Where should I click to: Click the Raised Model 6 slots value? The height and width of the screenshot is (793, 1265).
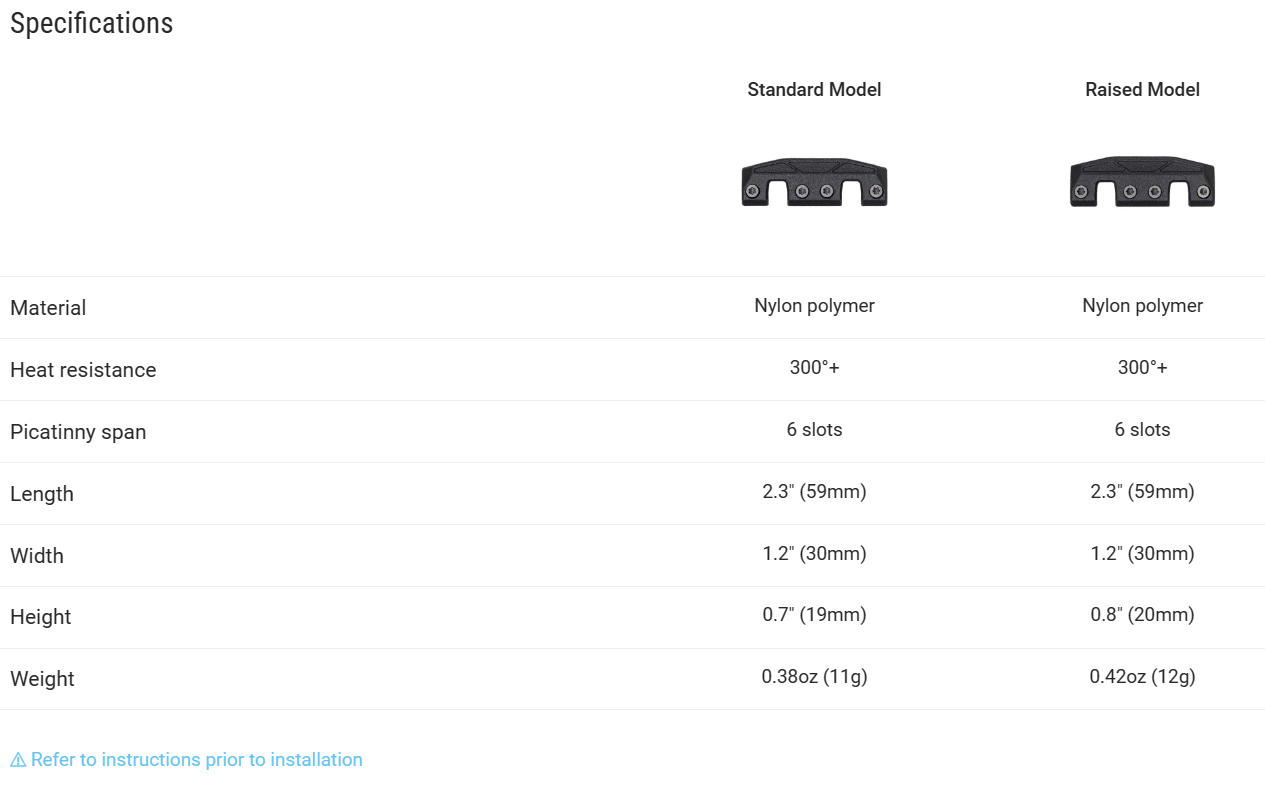click(1142, 430)
